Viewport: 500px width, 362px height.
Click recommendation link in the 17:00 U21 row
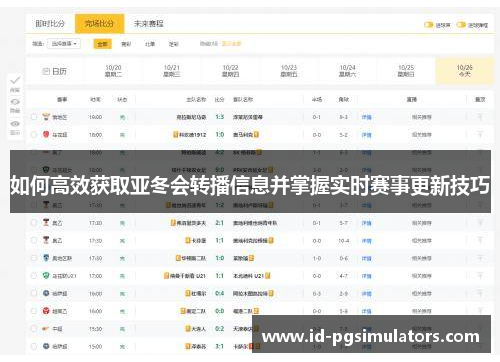(x=421, y=276)
